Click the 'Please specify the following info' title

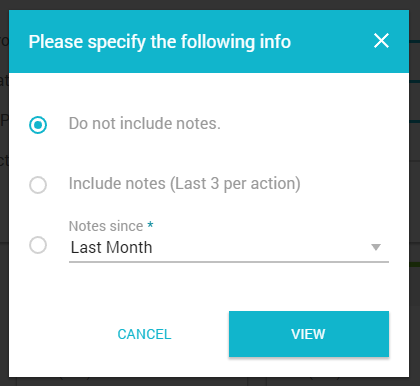[160, 42]
